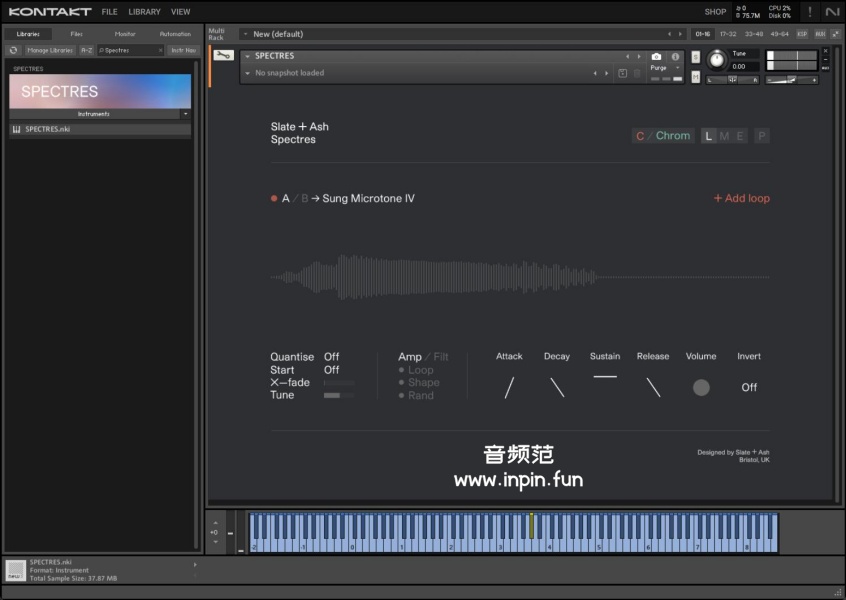Screen dimensions: 846x600
Task: Switch to the Automation tab
Action: (175, 34)
